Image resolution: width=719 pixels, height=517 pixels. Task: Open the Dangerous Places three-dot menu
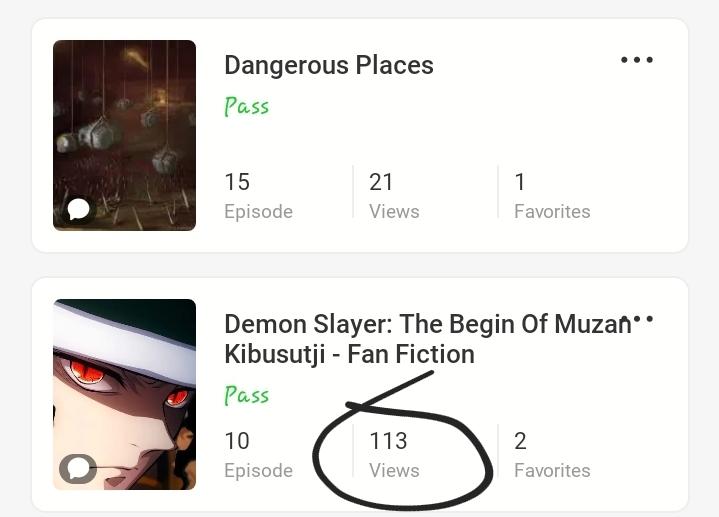point(636,60)
